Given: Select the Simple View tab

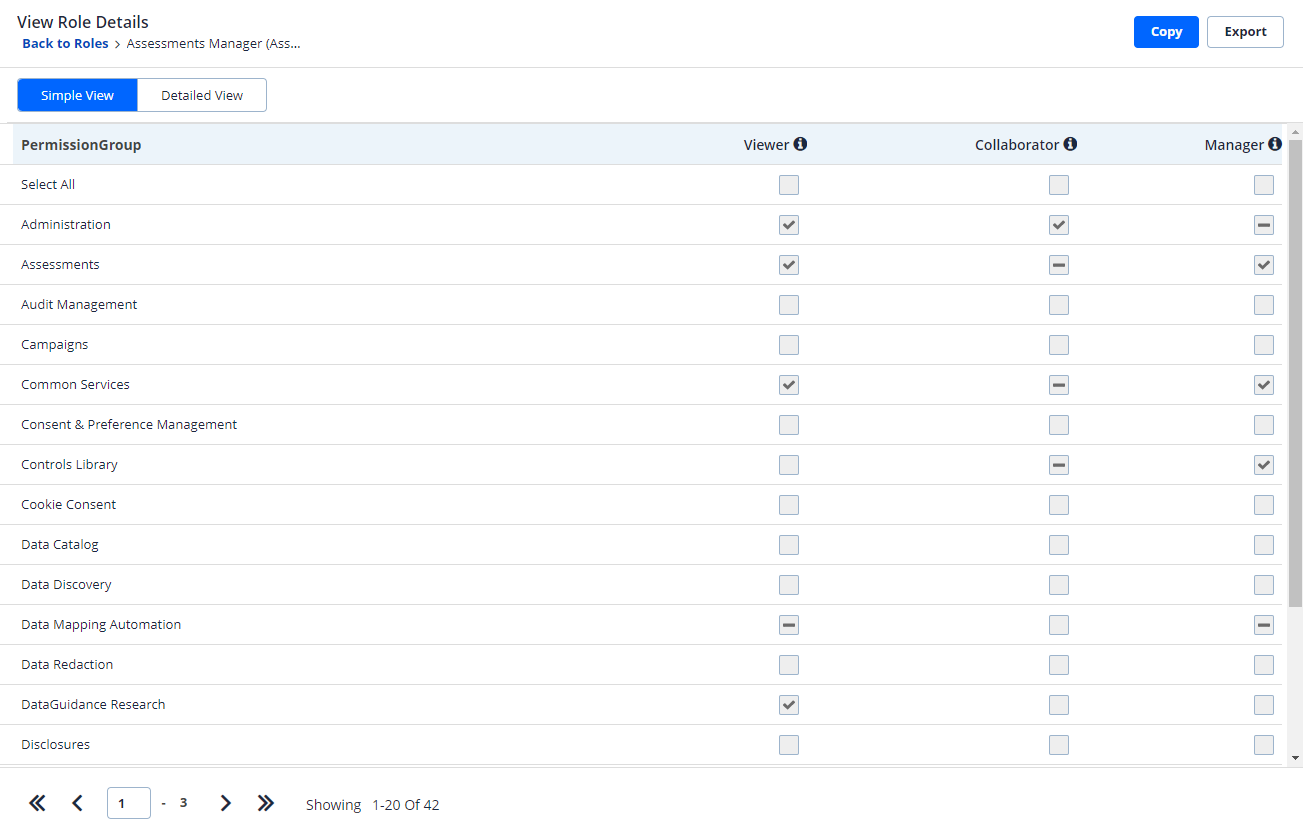Looking at the screenshot, I should (77, 95).
